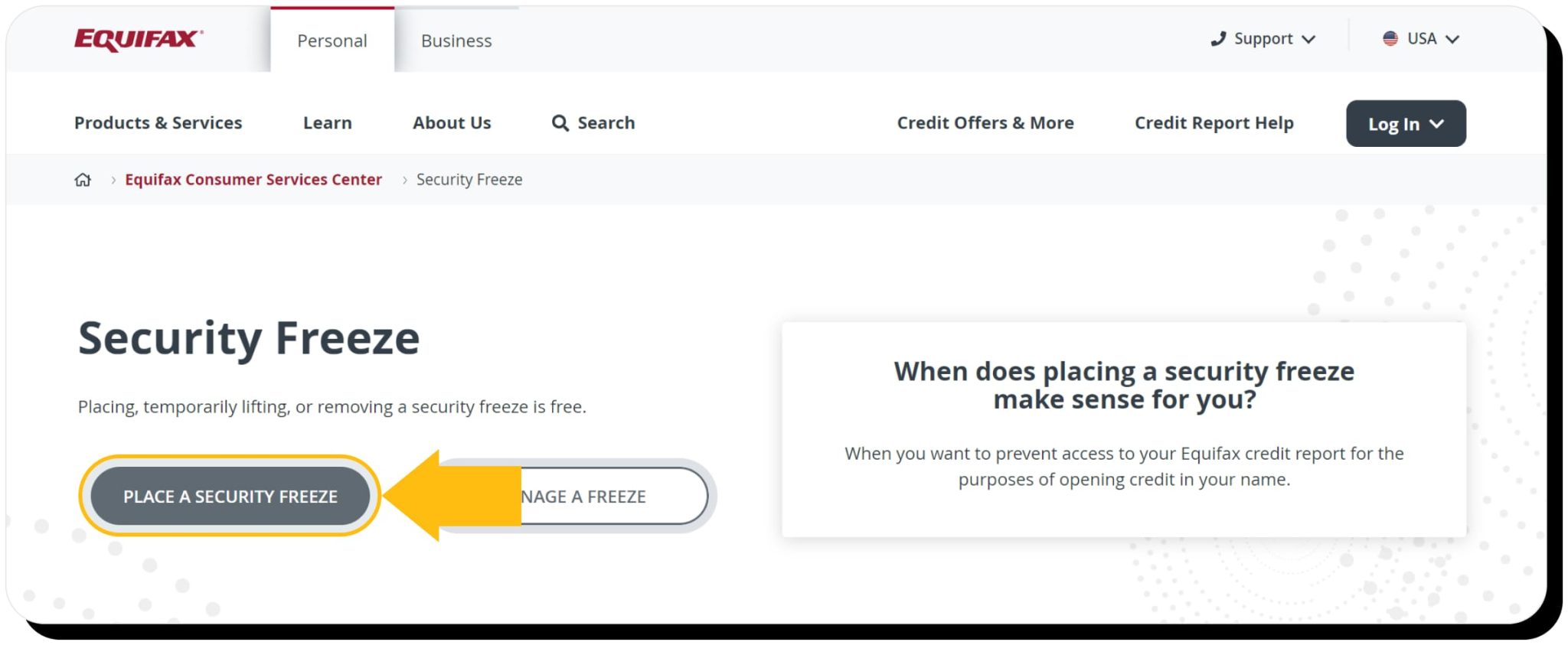Open the About Us menu

coord(452,123)
